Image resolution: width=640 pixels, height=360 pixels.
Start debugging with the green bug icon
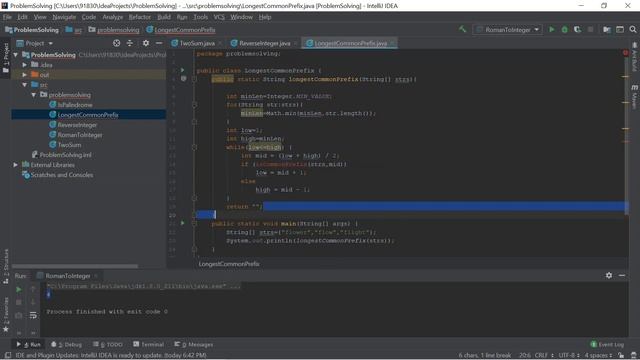[564, 29]
